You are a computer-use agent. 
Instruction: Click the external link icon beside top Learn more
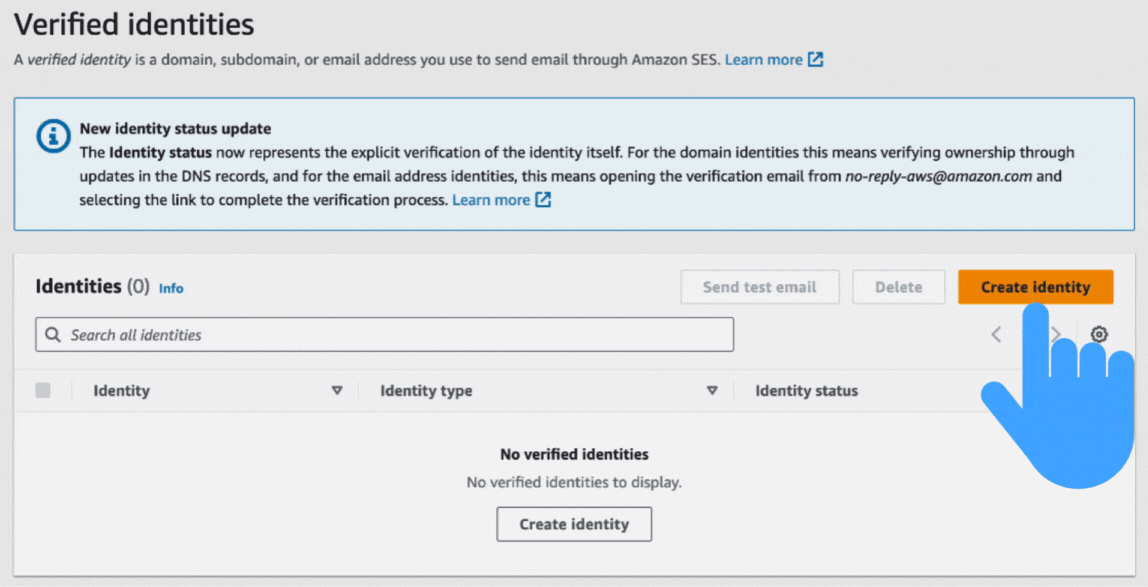click(x=815, y=59)
